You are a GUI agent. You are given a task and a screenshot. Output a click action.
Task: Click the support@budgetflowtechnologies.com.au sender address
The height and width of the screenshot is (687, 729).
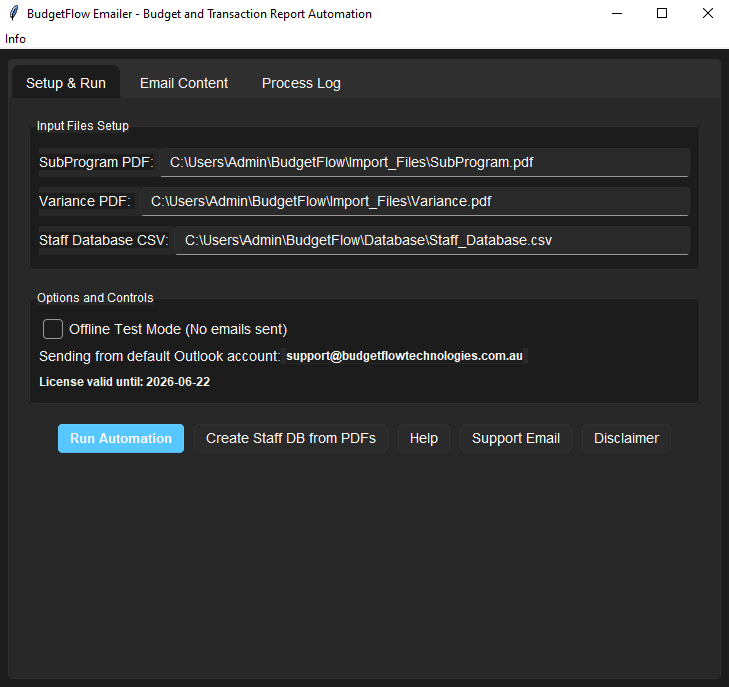[x=404, y=356]
